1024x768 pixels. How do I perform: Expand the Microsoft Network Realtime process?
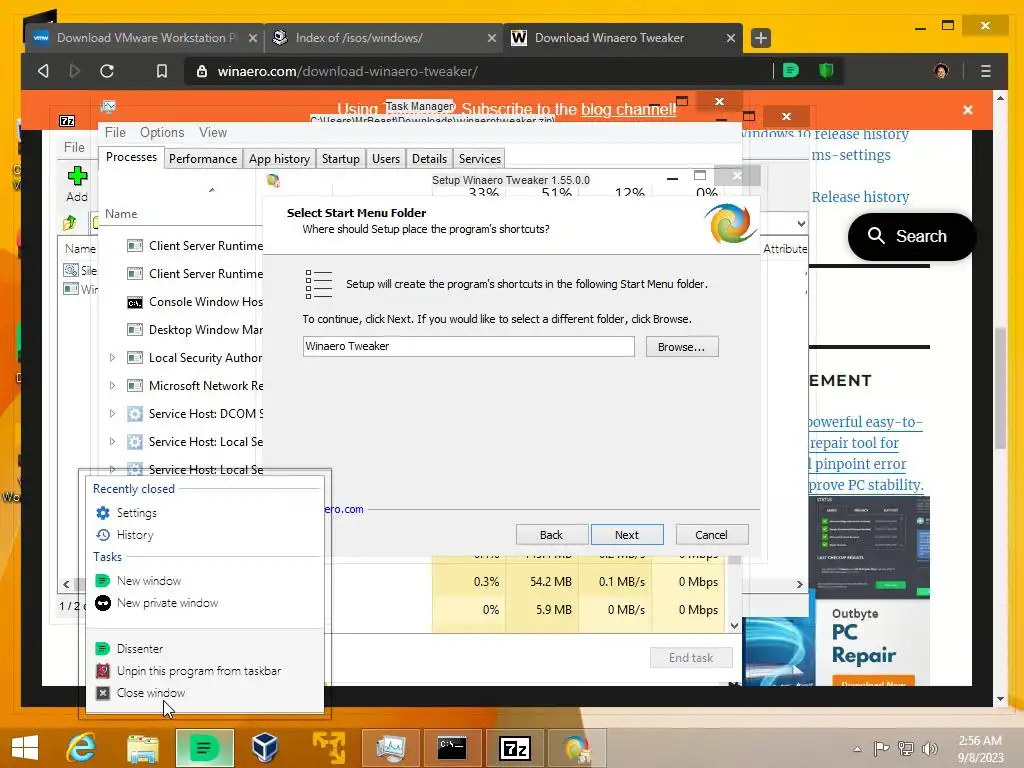coord(112,386)
